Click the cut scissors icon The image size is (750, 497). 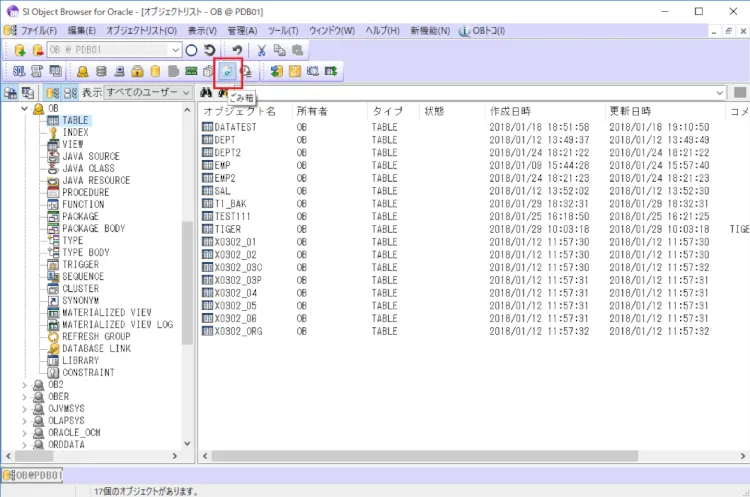pos(261,50)
